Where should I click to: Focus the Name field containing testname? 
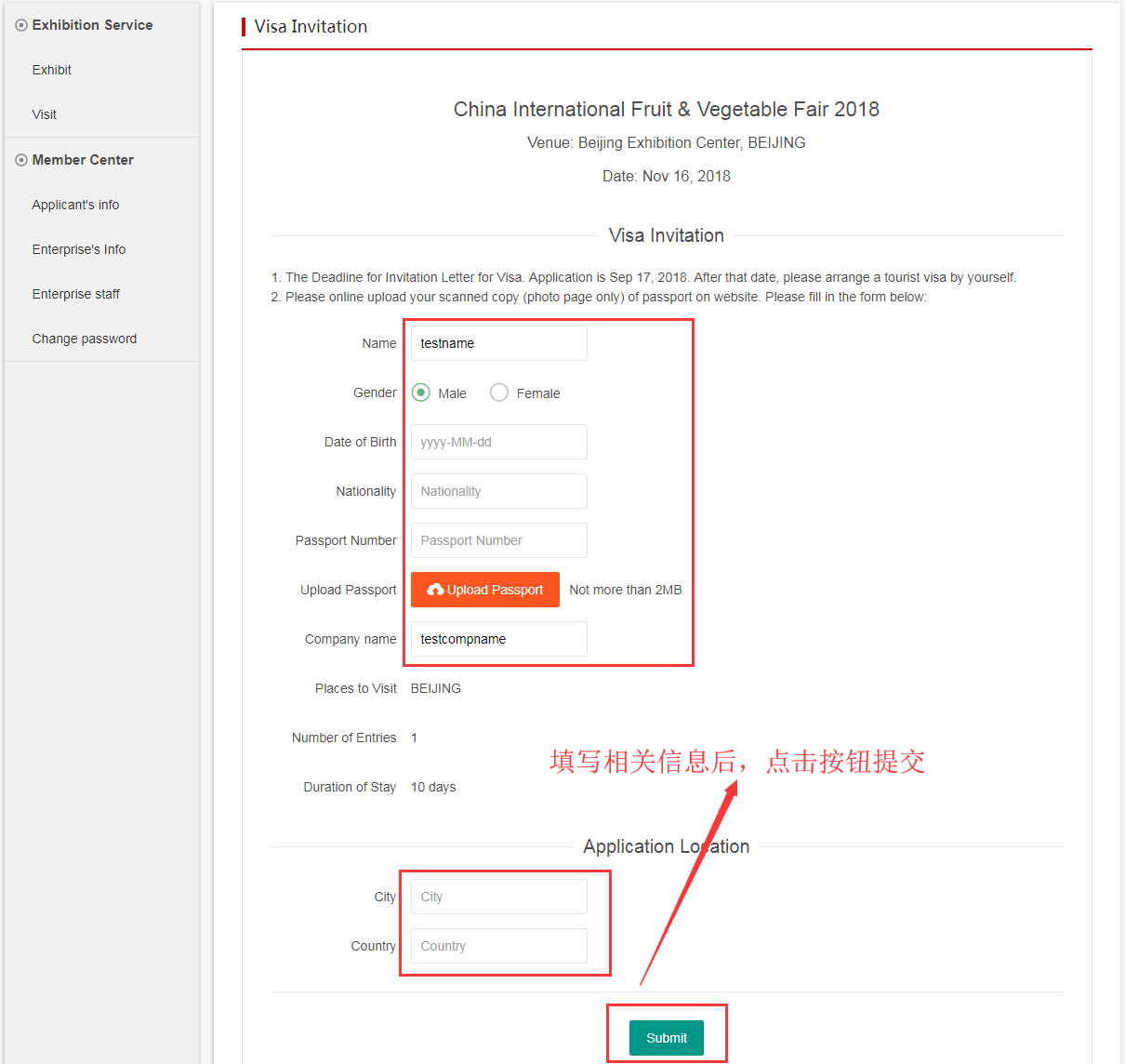pyautogui.click(x=499, y=343)
